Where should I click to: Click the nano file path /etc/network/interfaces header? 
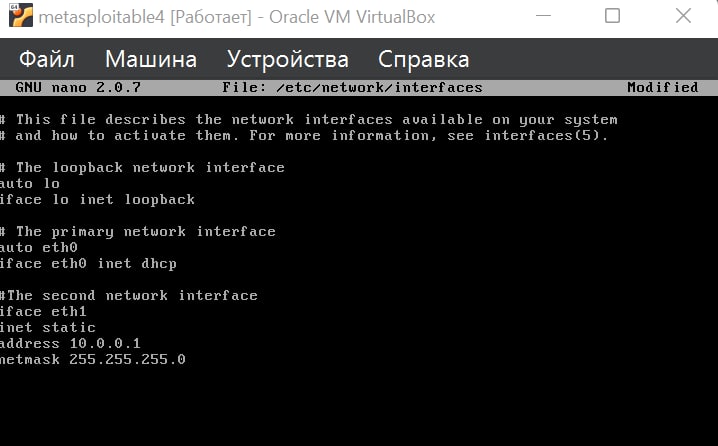[352, 87]
